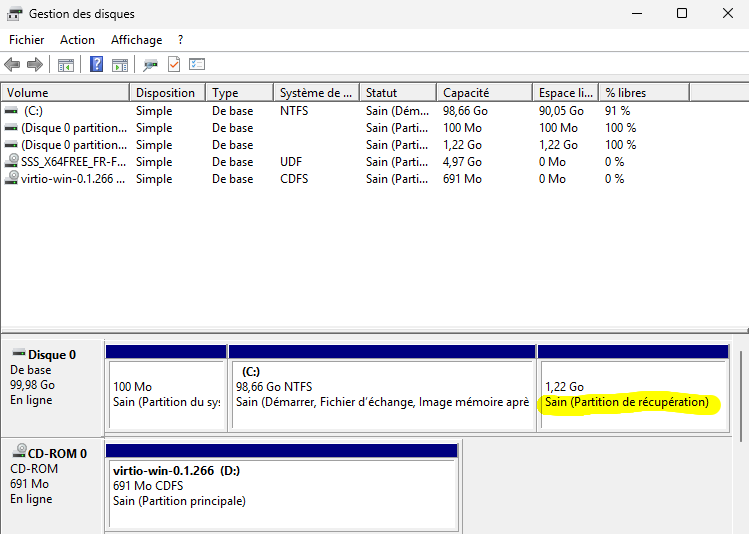The width and height of the screenshot is (749, 534).
Task: Click the Disque 0 disk label panel
Action: click(52, 378)
